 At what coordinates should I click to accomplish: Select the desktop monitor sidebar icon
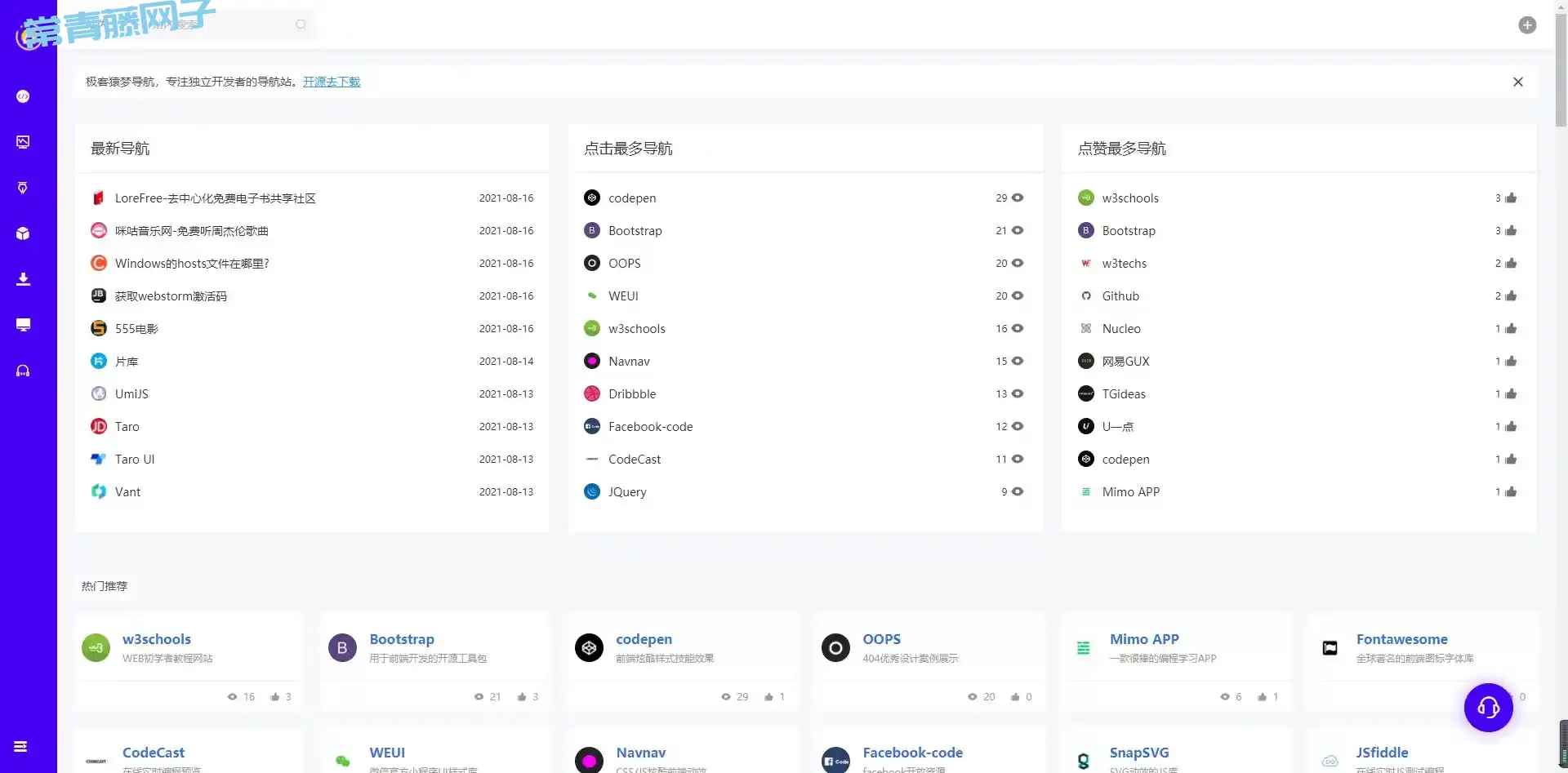point(23,325)
